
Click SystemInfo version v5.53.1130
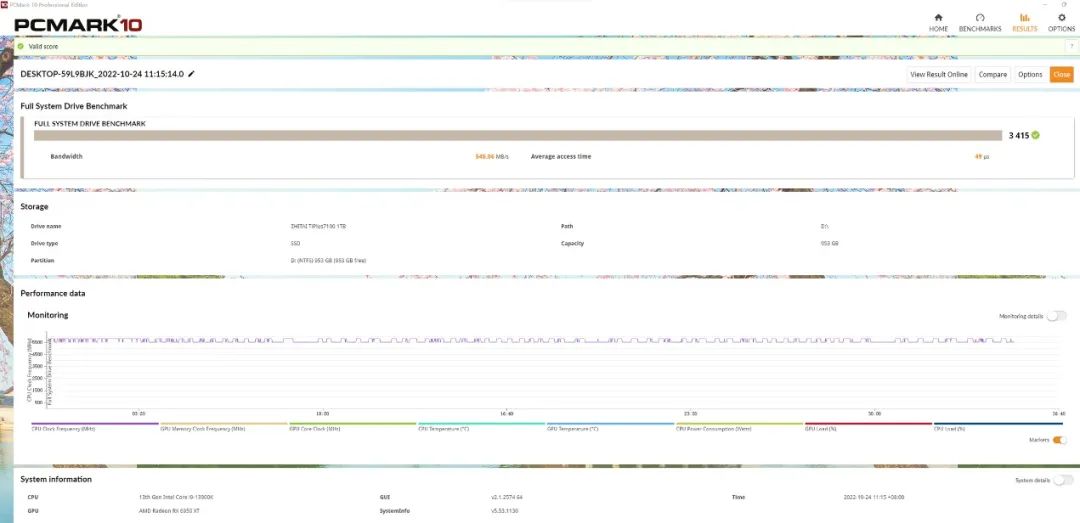[x=503, y=511]
